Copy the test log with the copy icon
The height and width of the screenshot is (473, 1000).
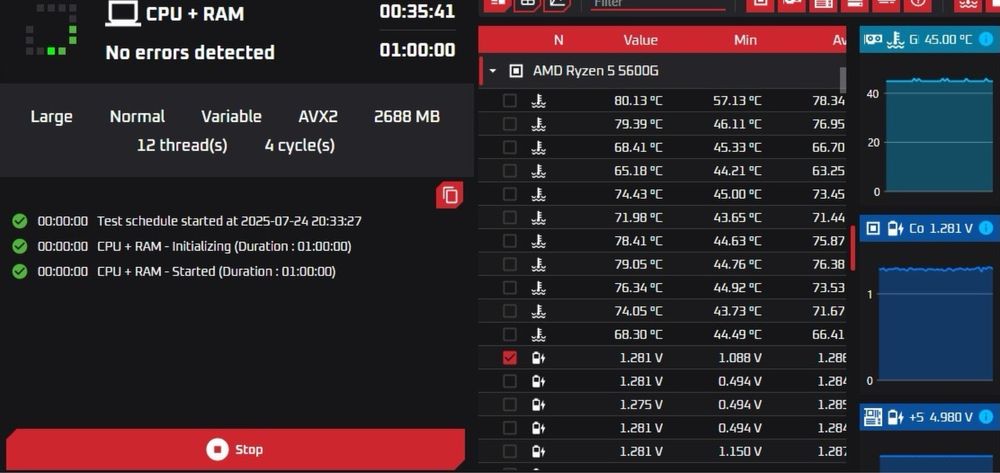click(x=450, y=194)
